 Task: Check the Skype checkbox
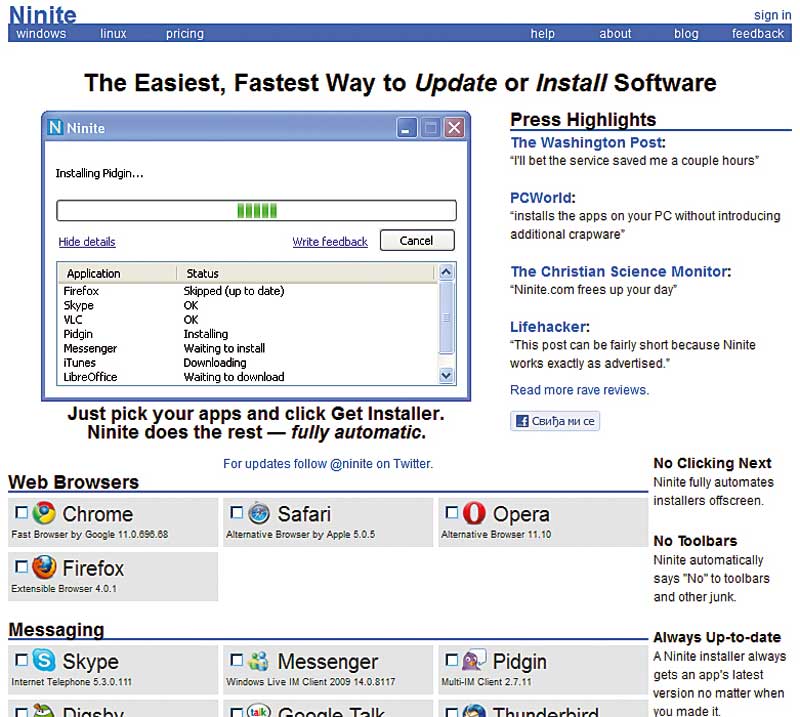(21, 659)
